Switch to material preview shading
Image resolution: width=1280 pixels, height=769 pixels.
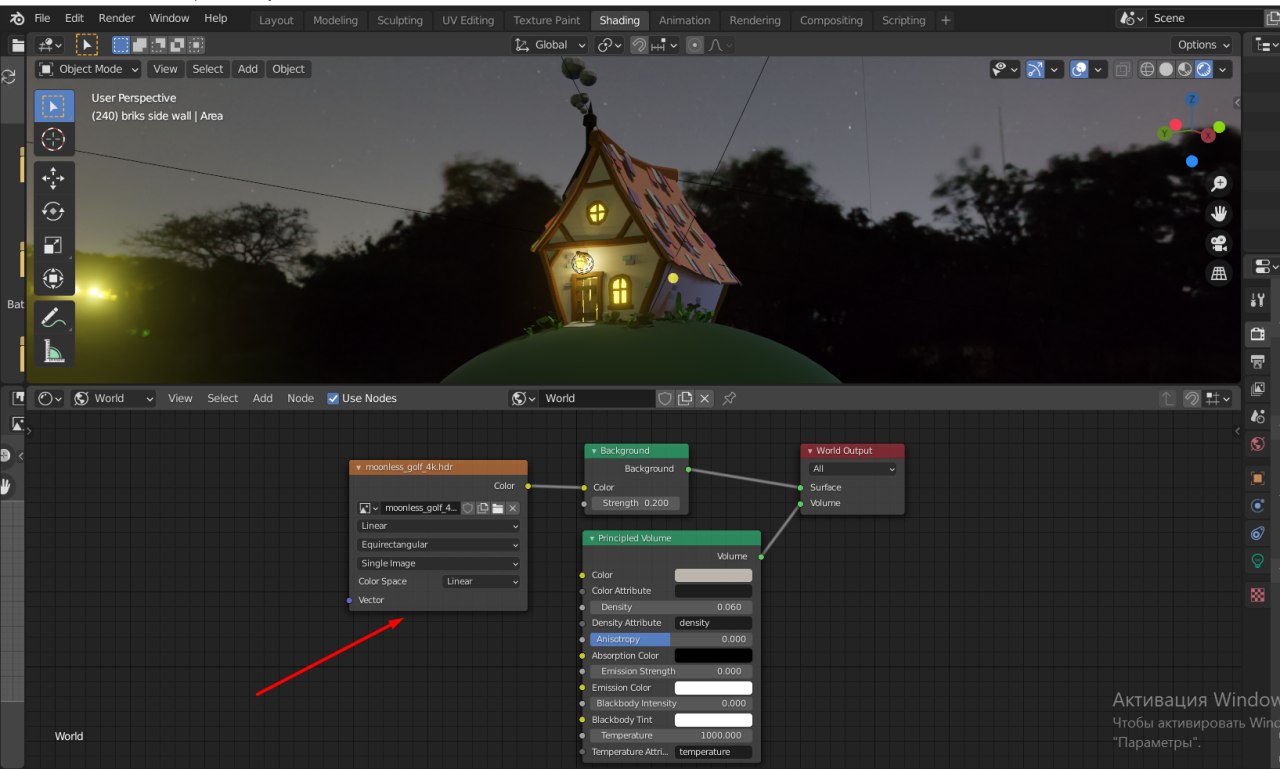[x=1185, y=70]
